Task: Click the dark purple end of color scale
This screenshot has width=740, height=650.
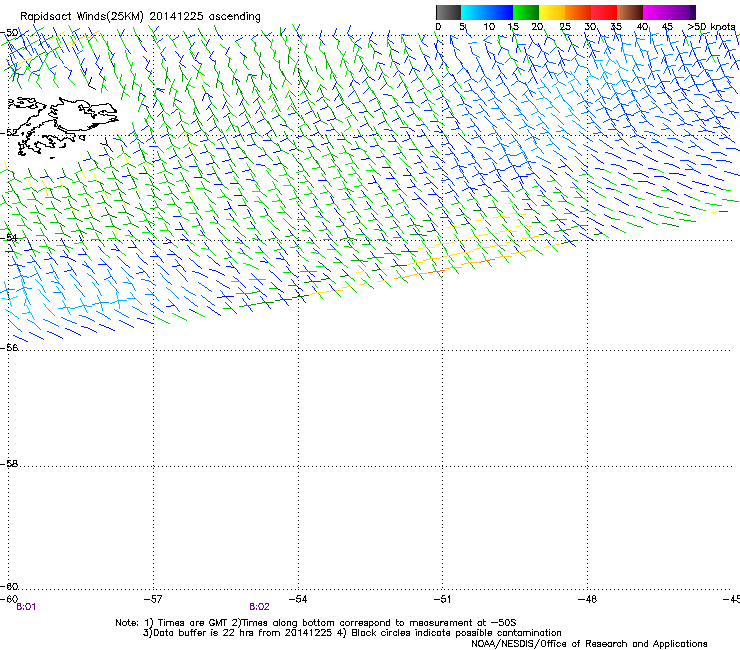Action: [691, 12]
